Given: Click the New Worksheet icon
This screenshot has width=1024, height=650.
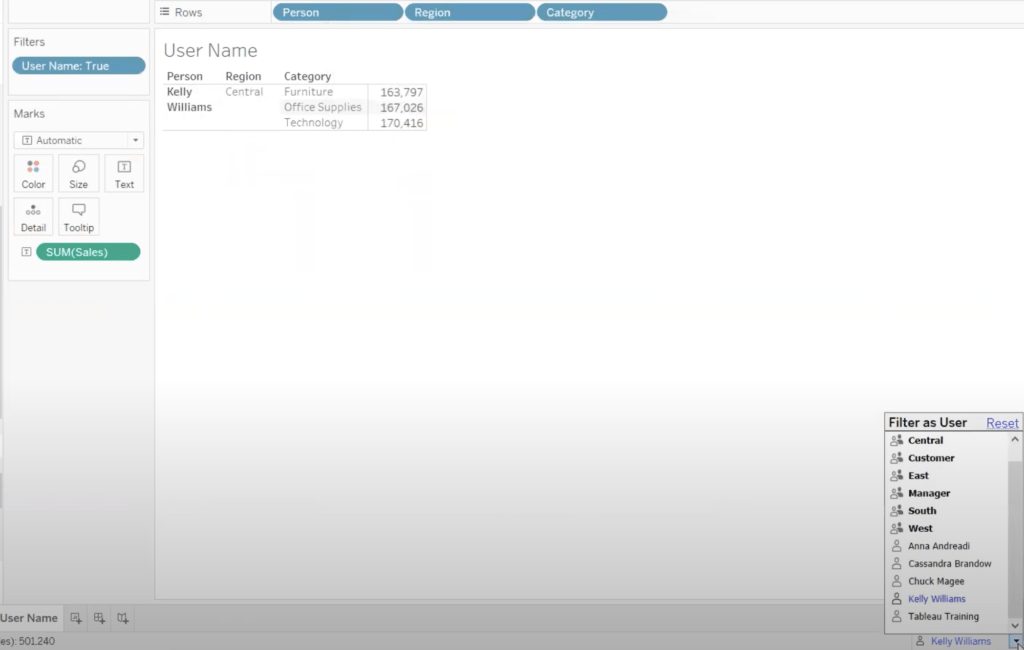Looking at the screenshot, I should click(76, 619).
